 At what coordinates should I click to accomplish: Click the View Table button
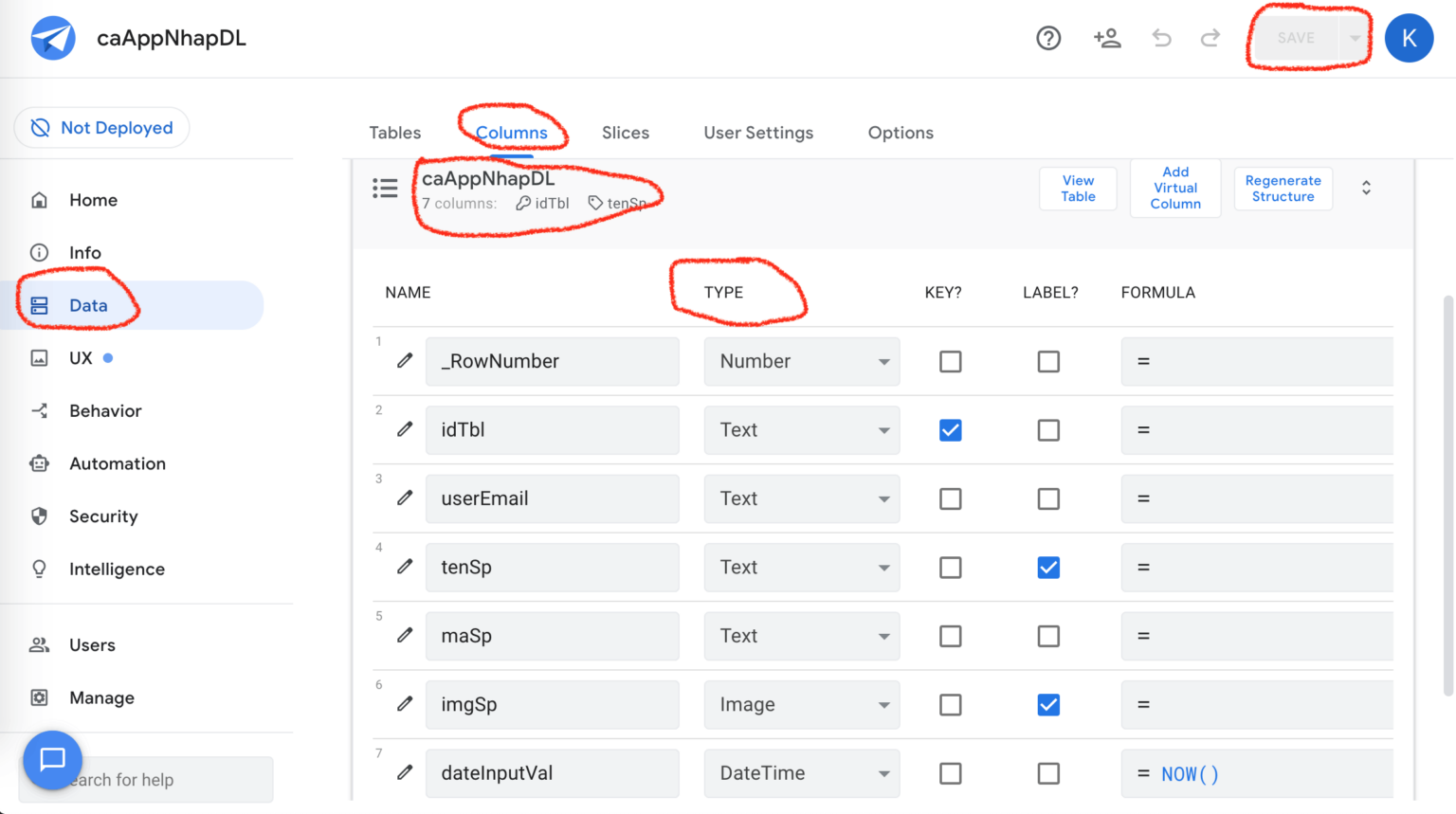1078,188
